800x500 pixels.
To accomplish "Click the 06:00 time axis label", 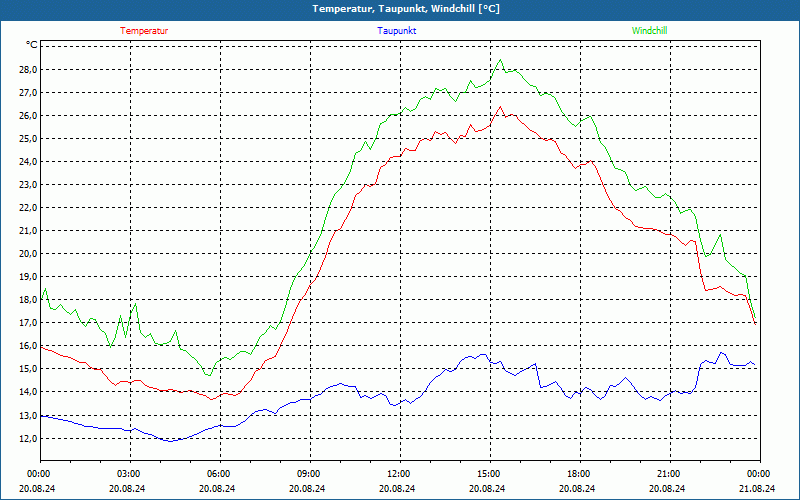I will coord(220,473).
